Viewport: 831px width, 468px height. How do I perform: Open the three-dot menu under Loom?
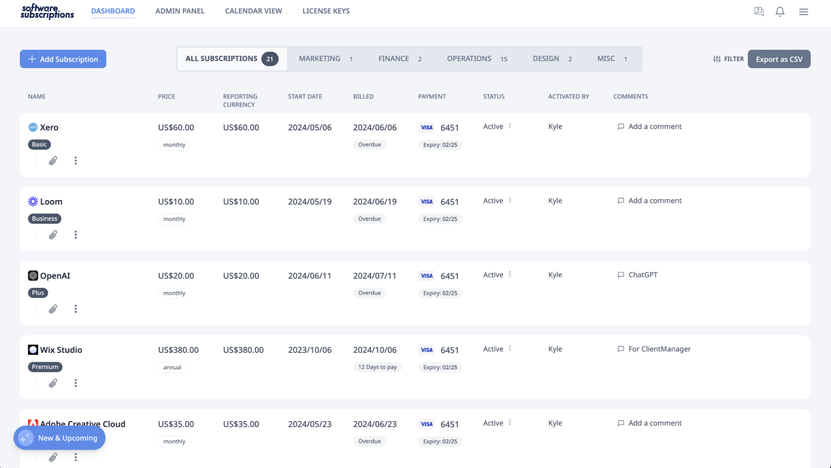pyautogui.click(x=75, y=235)
